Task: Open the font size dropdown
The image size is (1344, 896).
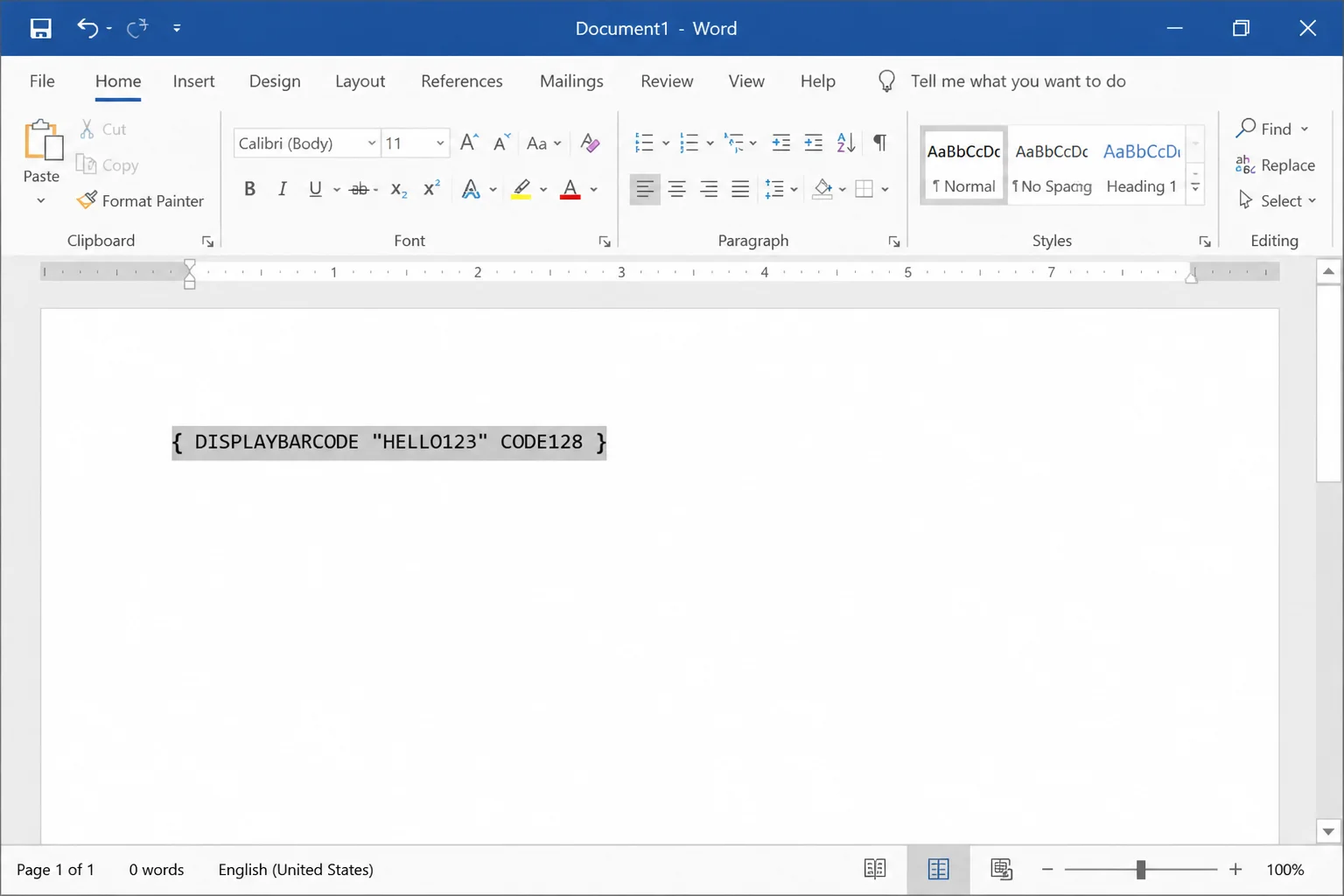Action: tap(440, 143)
